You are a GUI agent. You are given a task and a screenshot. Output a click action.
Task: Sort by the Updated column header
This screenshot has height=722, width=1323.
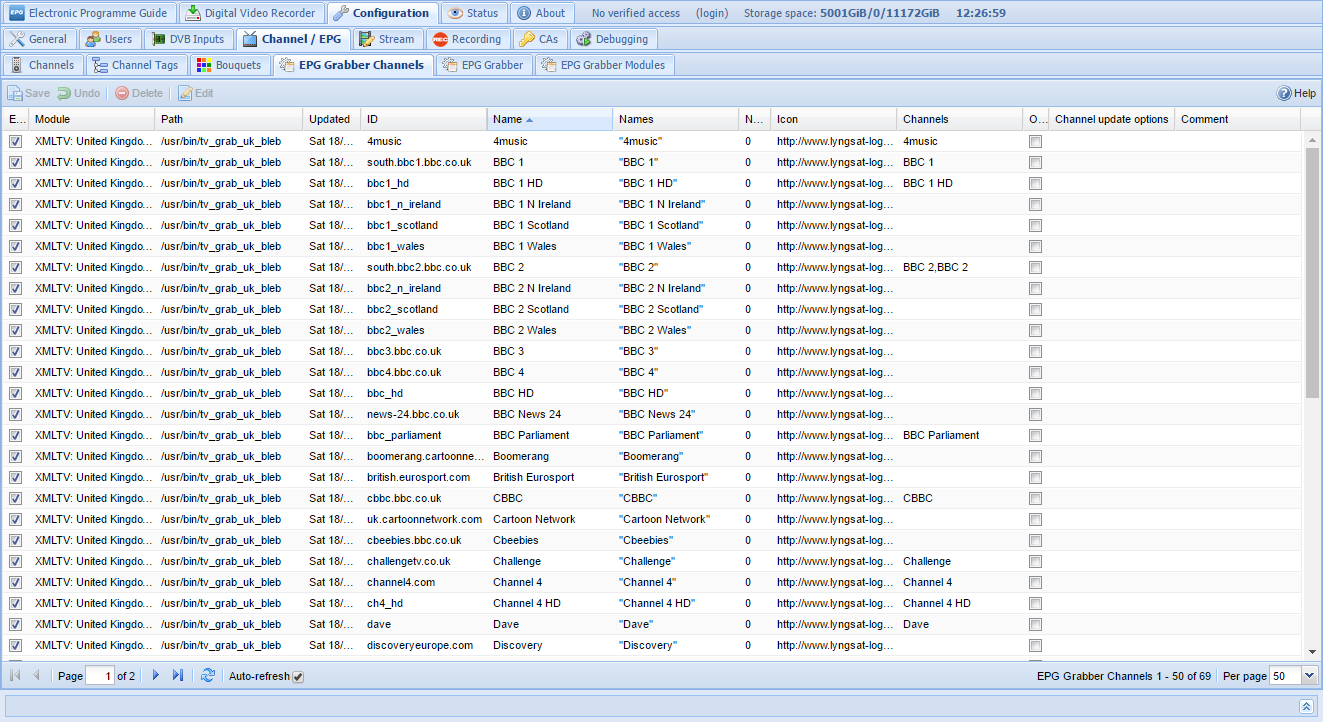[x=332, y=119]
